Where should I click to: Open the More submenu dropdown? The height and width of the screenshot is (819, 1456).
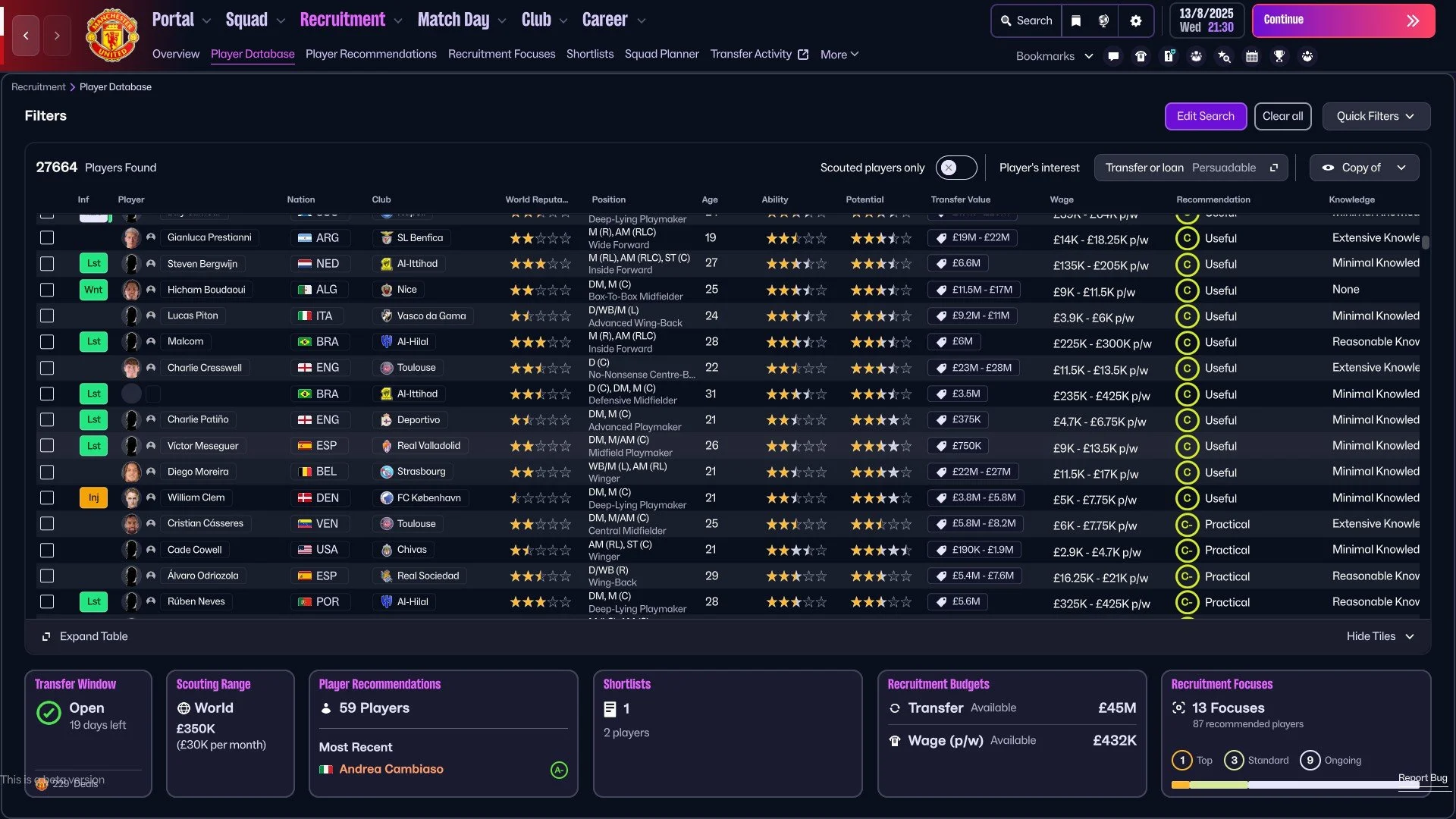[x=839, y=54]
